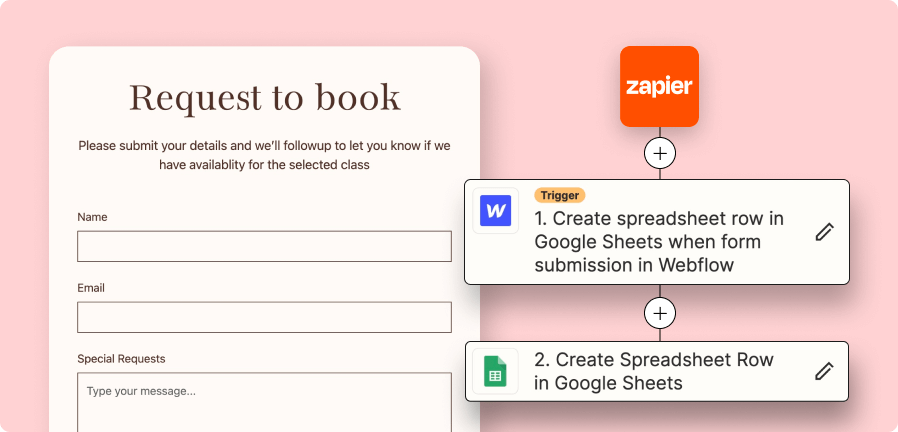Viewport: 898px width, 432px height.
Task: Click the Request to book heading
Action: coord(265,97)
